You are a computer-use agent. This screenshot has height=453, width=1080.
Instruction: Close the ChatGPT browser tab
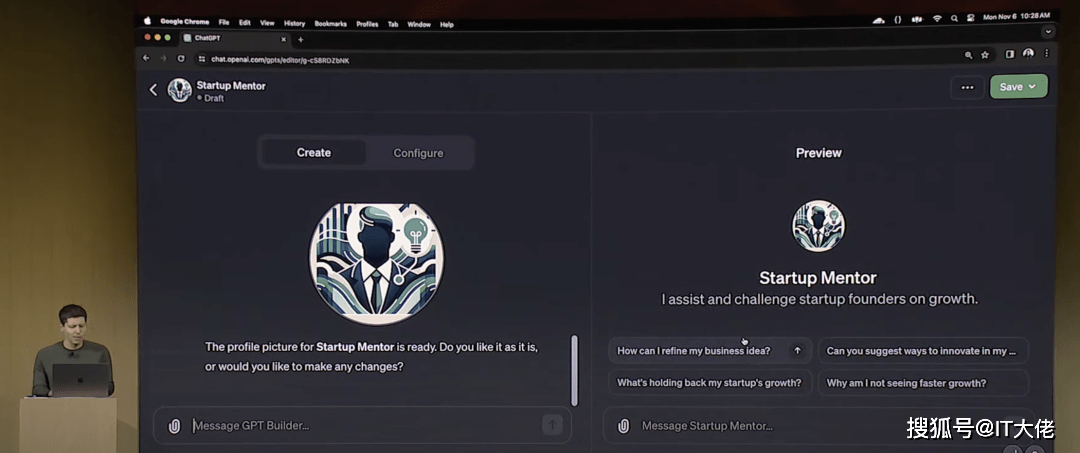click(284, 39)
